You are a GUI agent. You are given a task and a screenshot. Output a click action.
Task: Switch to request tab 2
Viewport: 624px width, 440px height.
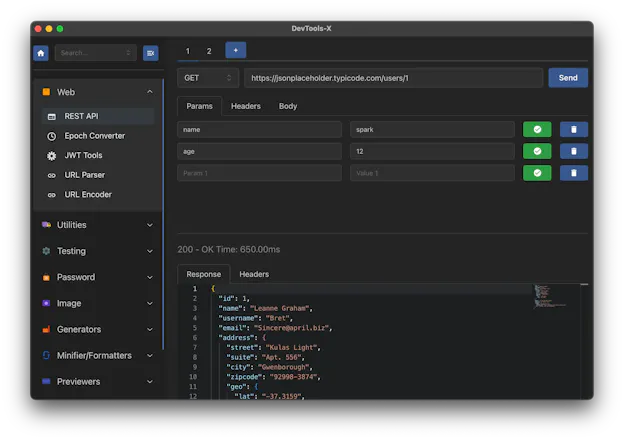tap(209, 51)
